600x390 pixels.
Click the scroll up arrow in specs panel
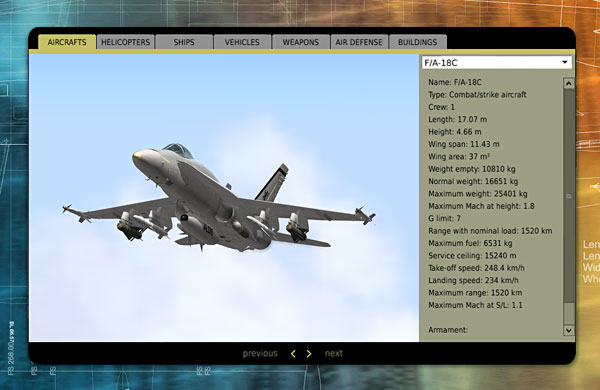569,83
